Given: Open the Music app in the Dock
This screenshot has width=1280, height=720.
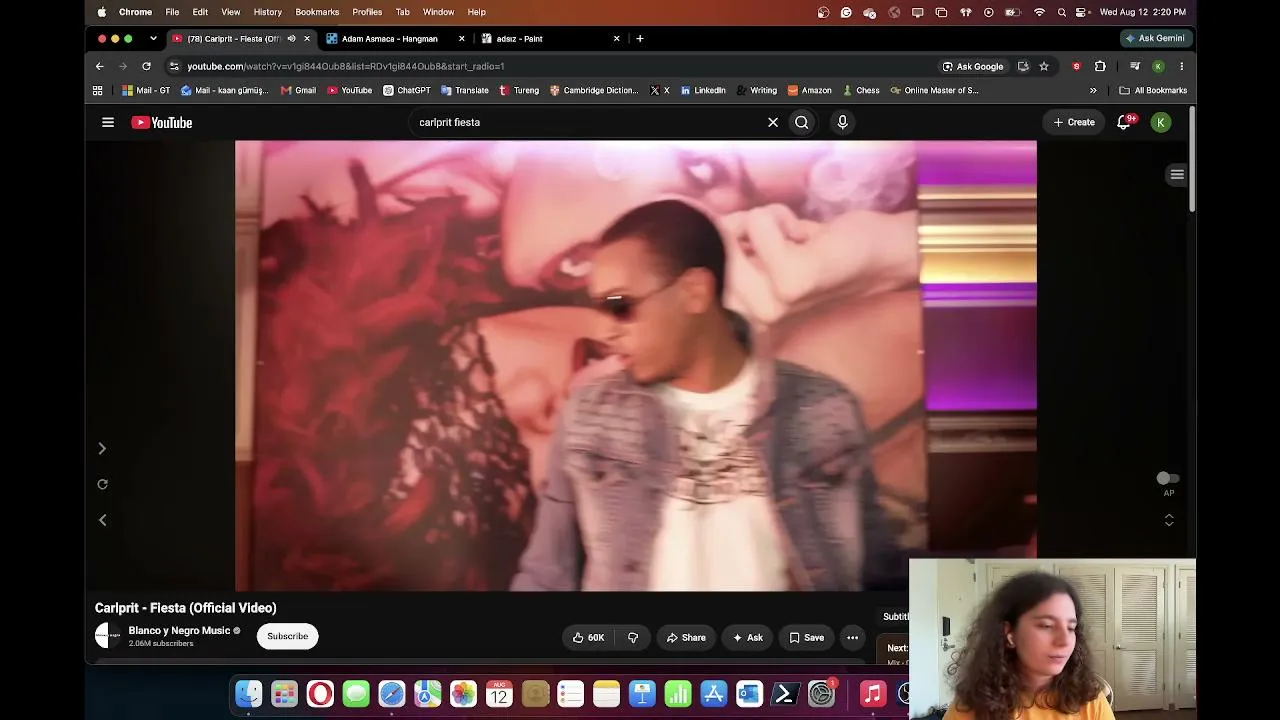Looking at the screenshot, I should (873, 693).
